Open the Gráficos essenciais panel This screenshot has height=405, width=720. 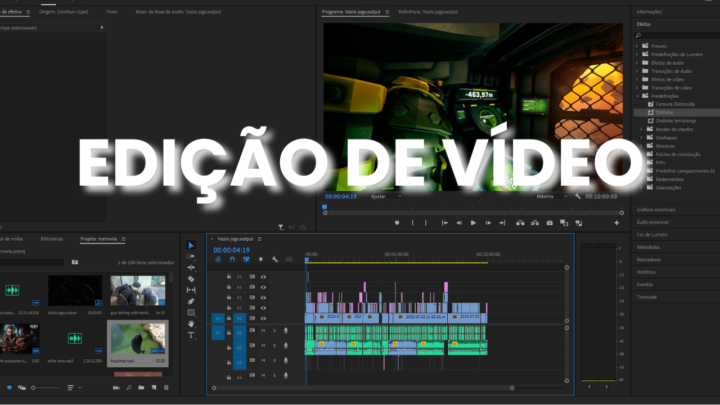[x=656, y=209]
